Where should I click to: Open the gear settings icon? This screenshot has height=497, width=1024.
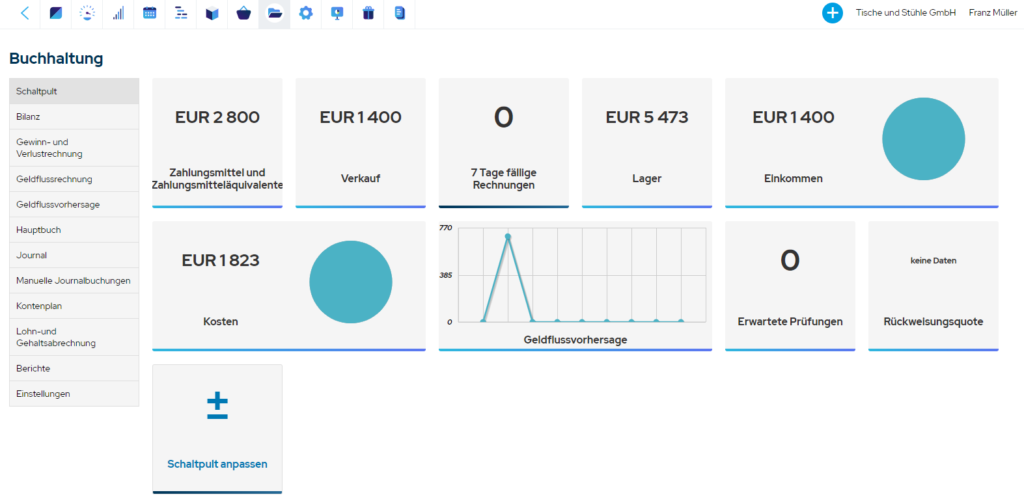pyautogui.click(x=306, y=13)
